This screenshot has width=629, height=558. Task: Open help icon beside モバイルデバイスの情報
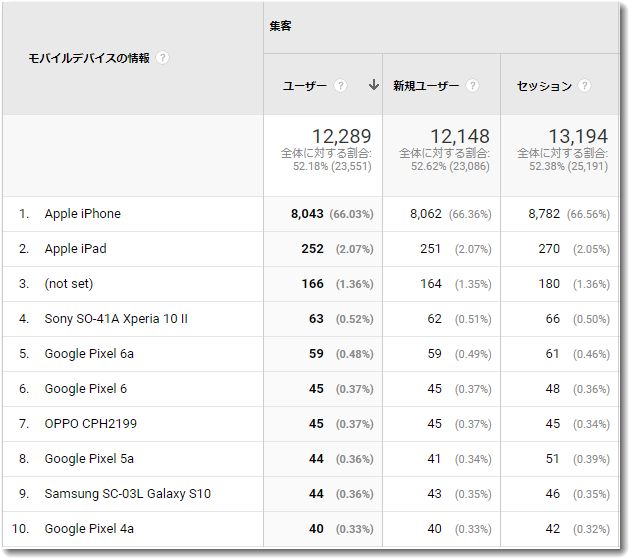[x=162, y=58]
